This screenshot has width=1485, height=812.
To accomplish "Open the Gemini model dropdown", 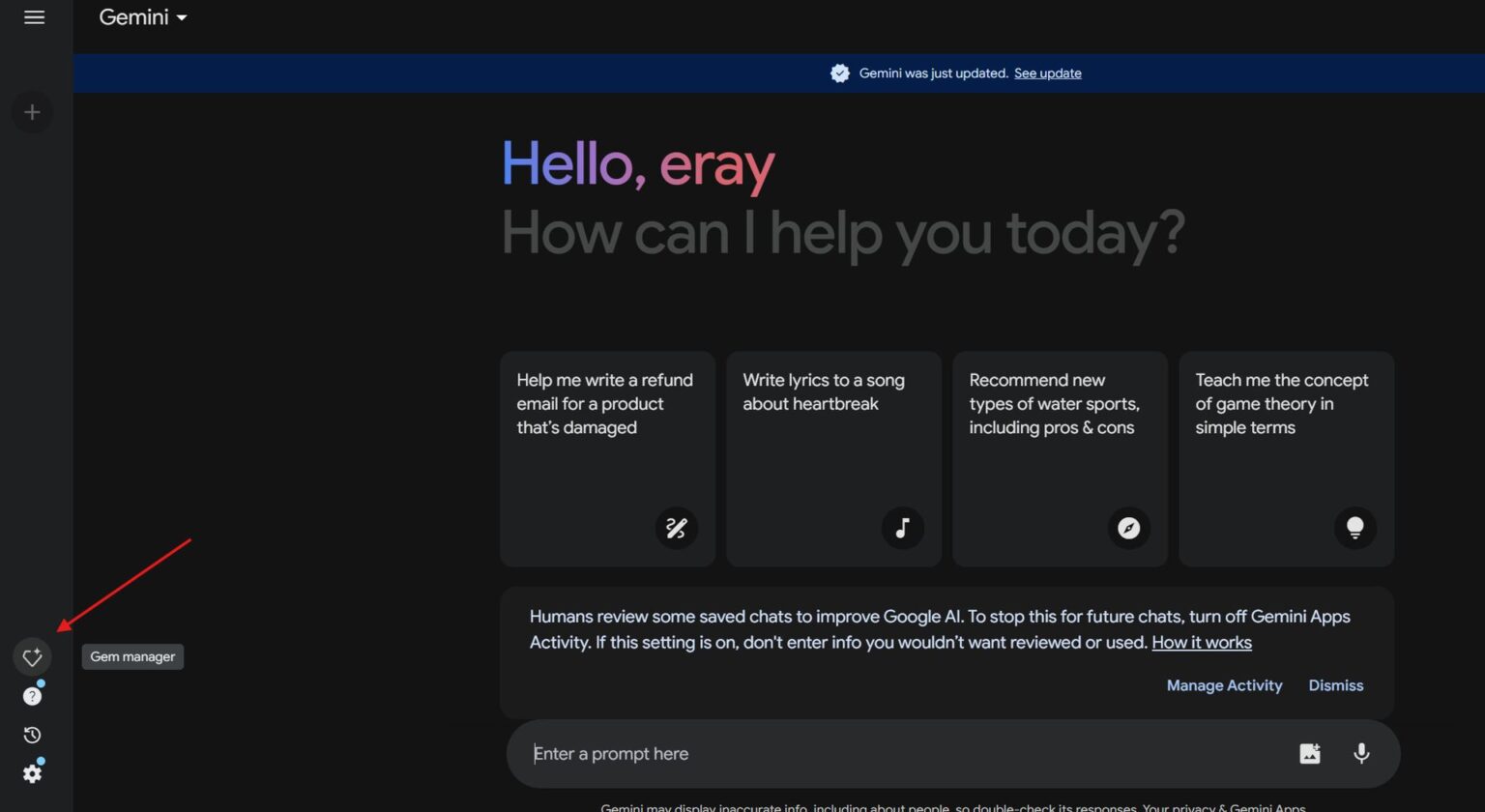I will point(142,16).
